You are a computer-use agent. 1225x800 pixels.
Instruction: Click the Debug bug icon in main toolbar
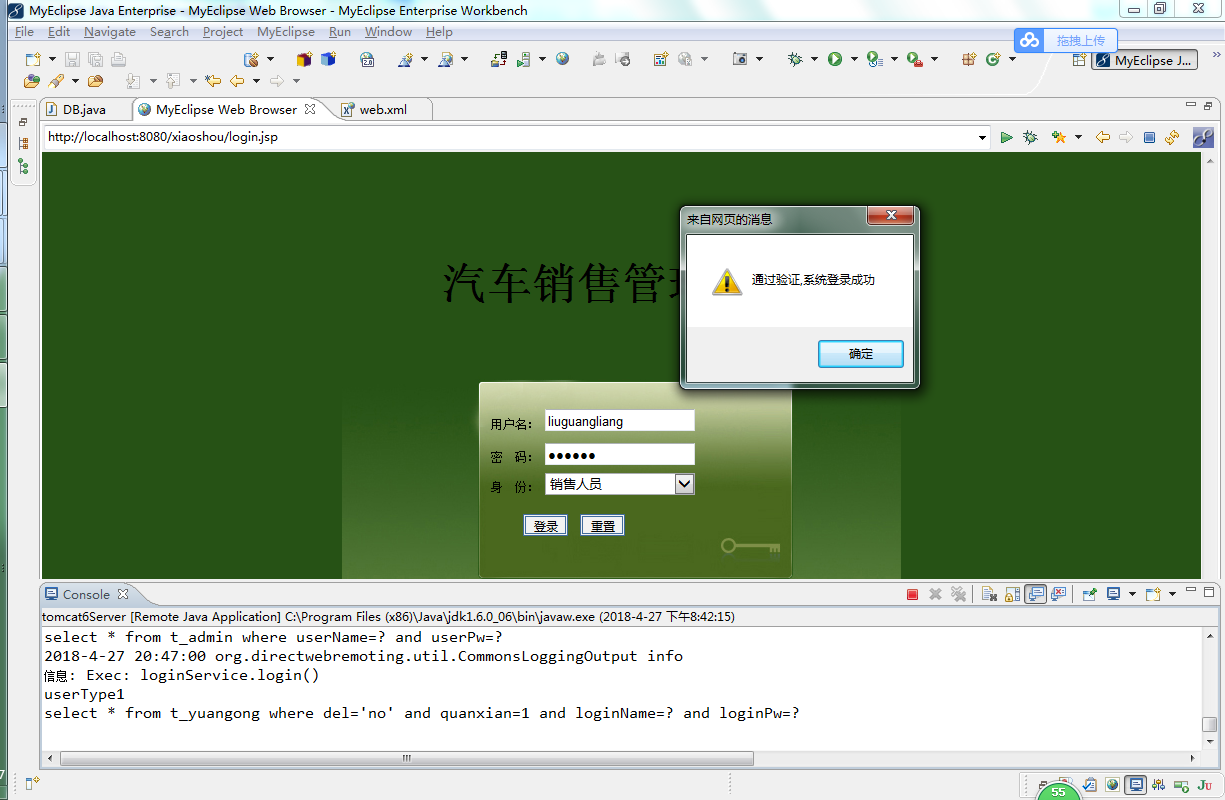point(795,60)
